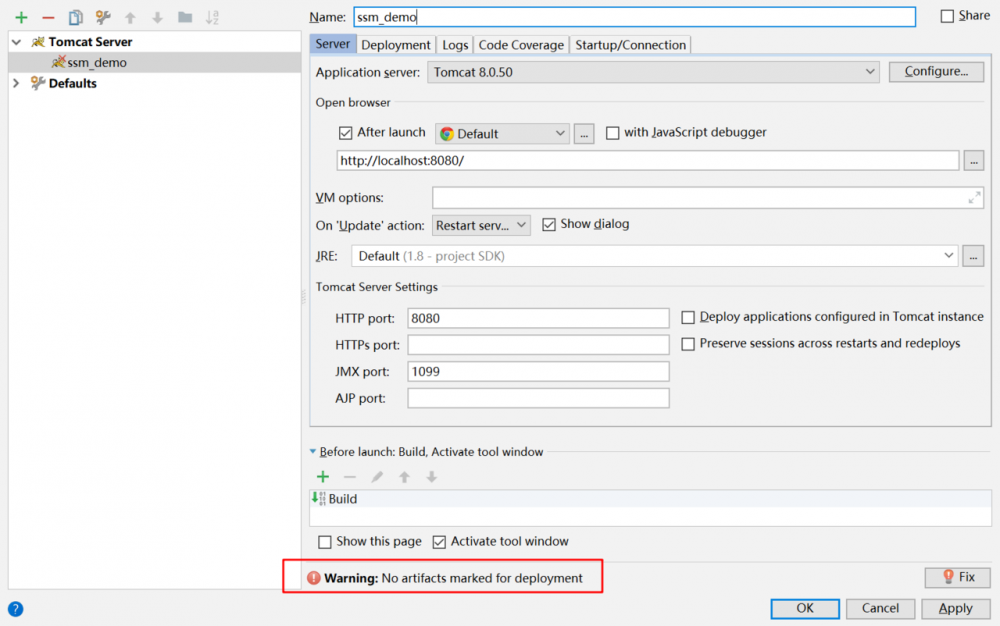Toggle the Share checkbox
Screen dimensions: 1000x626
click(x=948, y=16)
